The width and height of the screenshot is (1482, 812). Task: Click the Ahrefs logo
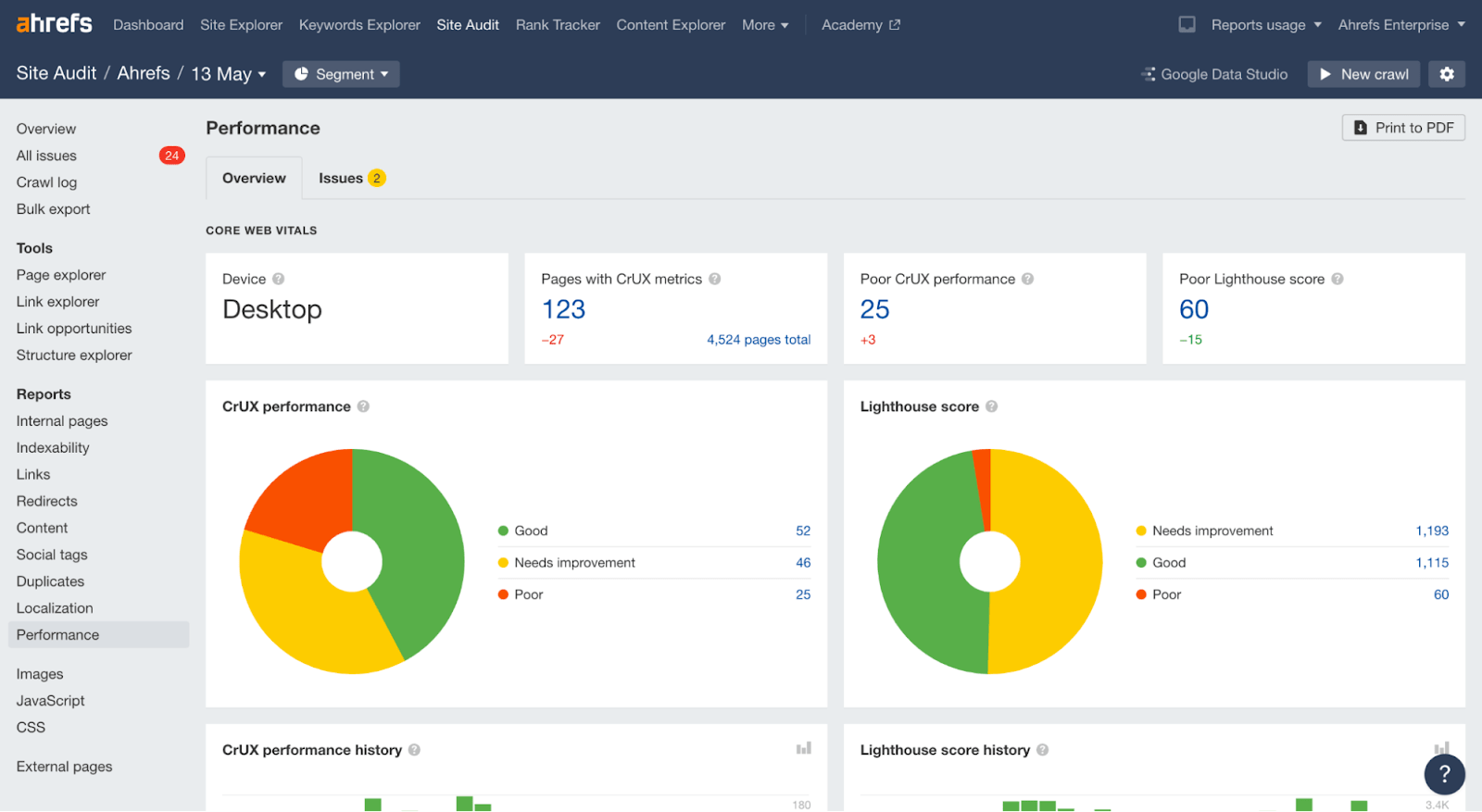54,24
